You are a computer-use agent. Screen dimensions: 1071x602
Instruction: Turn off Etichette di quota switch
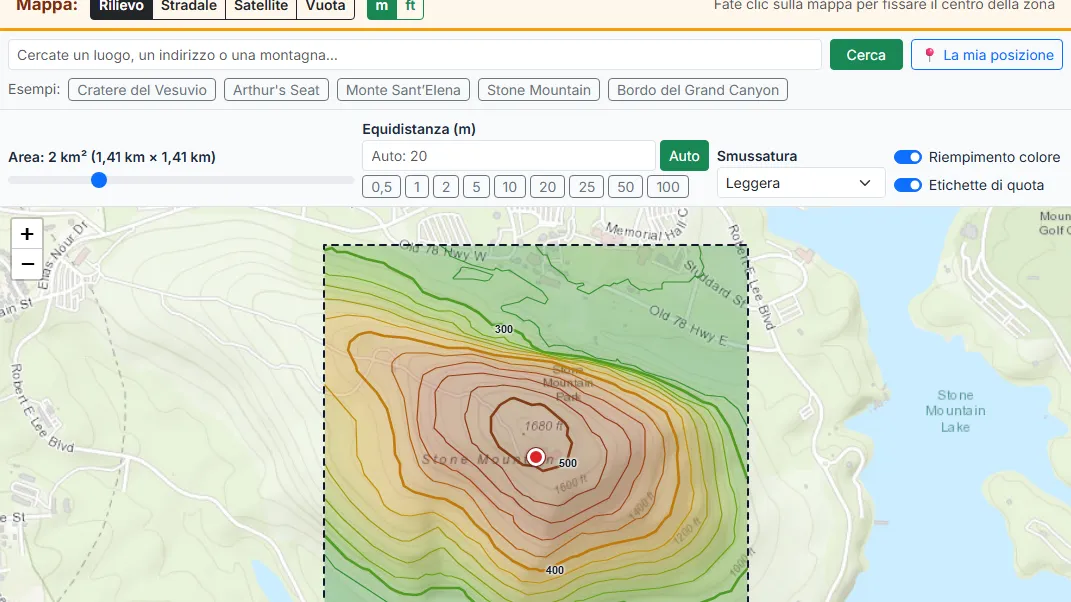(908, 185)
